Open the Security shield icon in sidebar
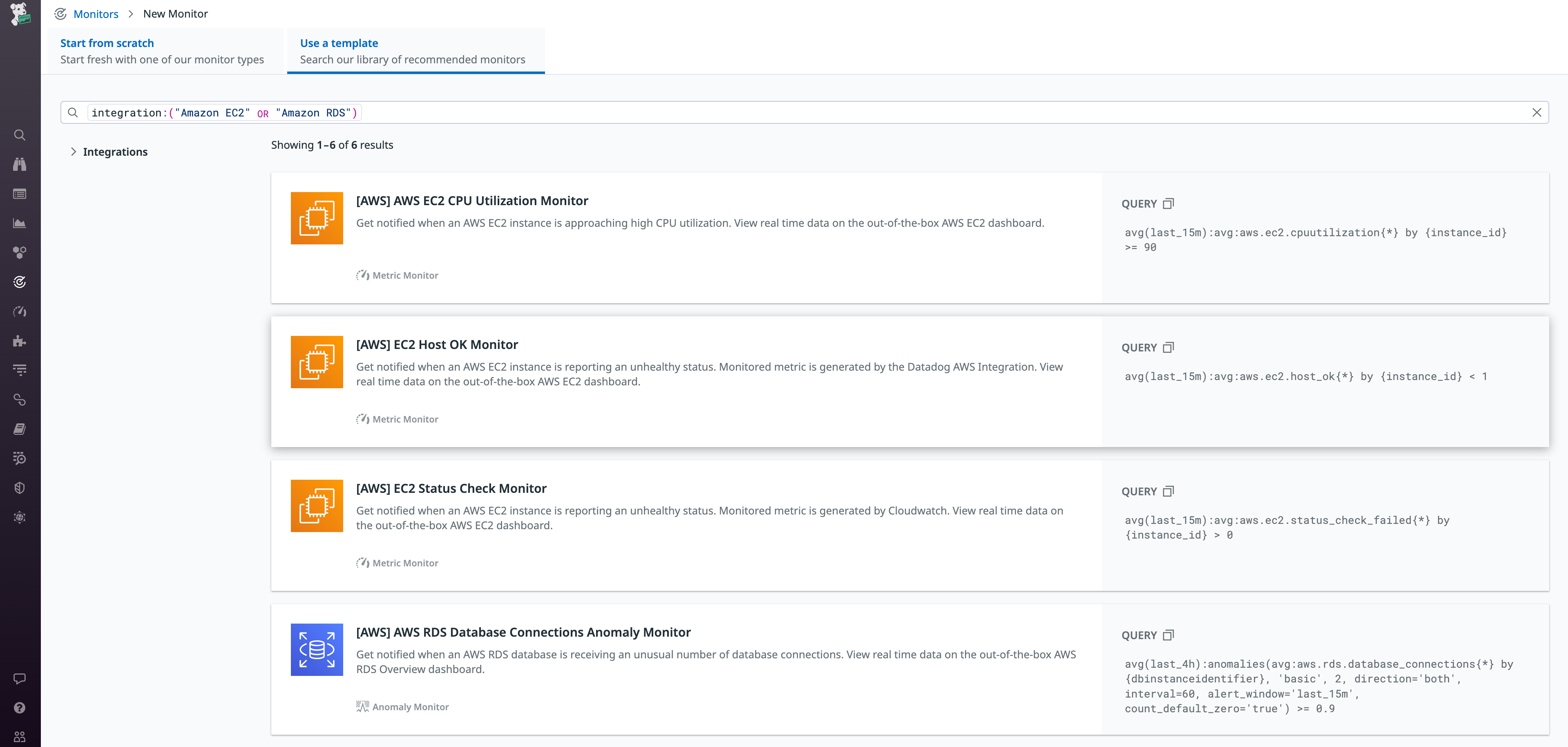 (x=20, y=487)
